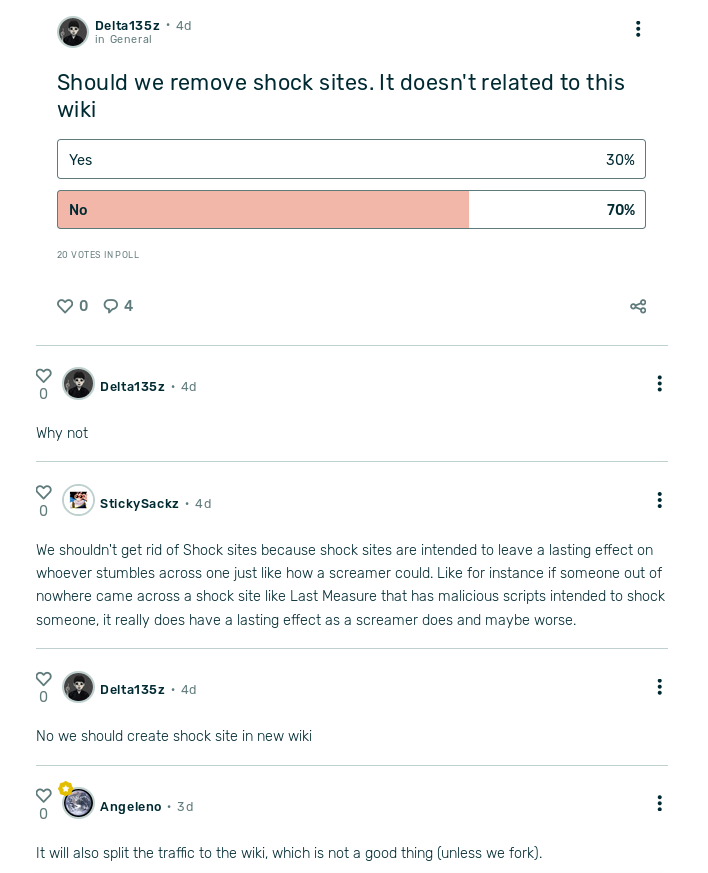Like Angeleno's comment about traffic split
Image resolution: width=708 pixels, height=873 pixels.
tap(43, 796)
